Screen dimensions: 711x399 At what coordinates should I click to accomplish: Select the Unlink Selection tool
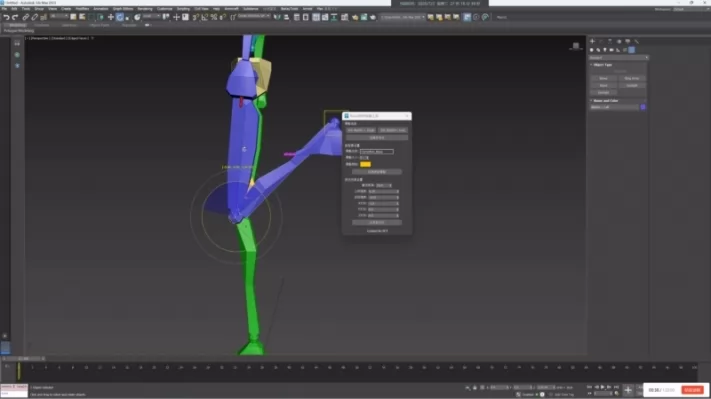(34, 17)
